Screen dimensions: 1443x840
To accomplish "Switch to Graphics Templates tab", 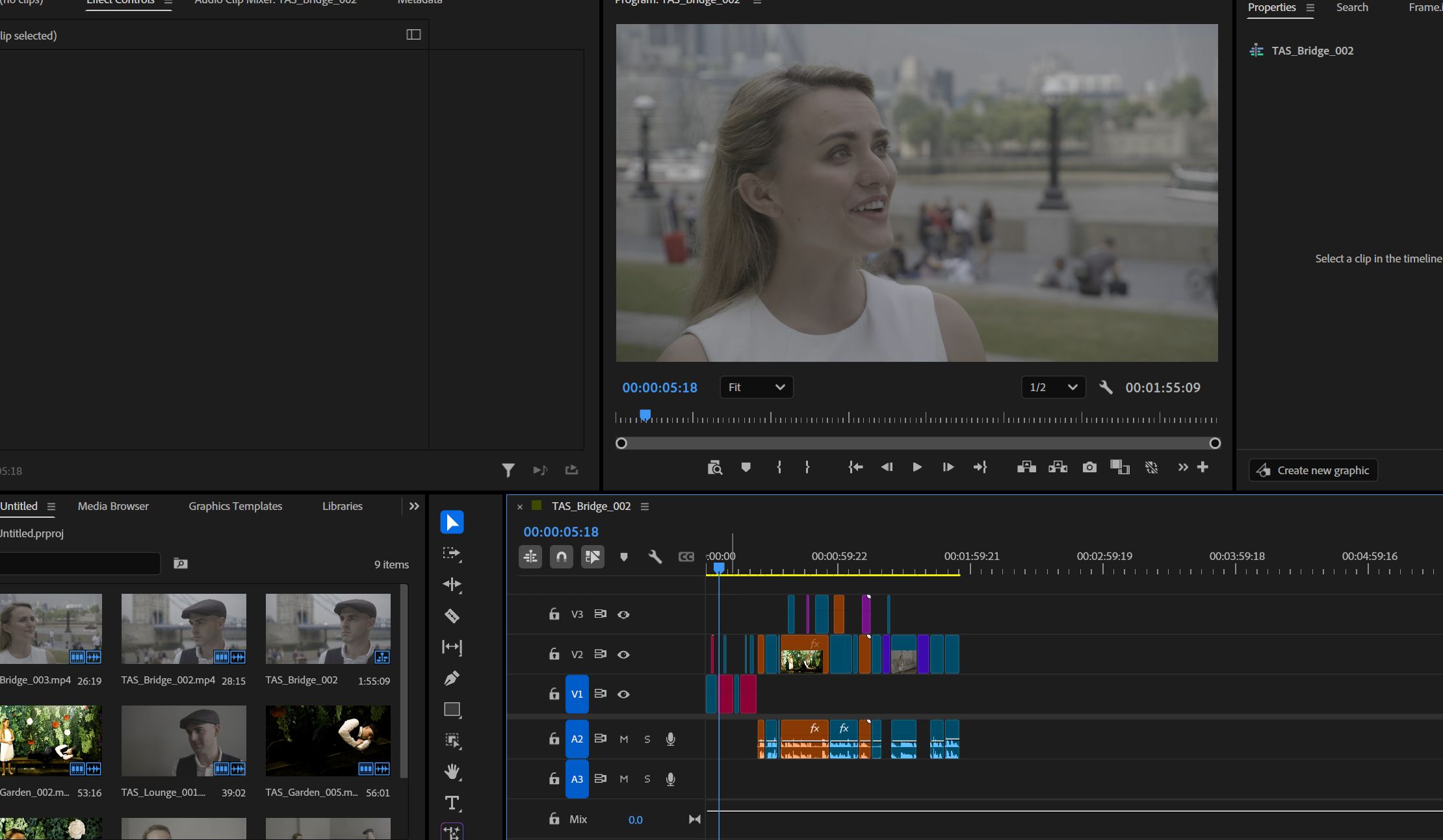I will 235,506.
